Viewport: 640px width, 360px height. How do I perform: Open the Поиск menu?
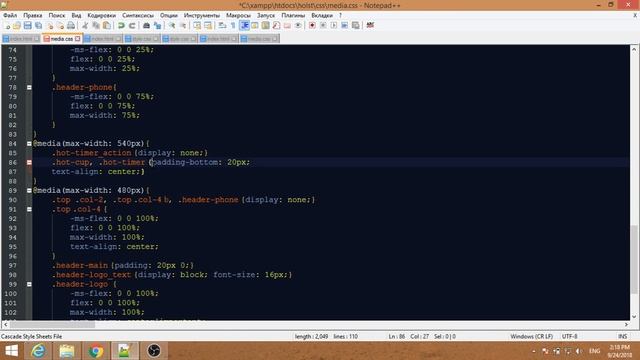pos(57,16)
